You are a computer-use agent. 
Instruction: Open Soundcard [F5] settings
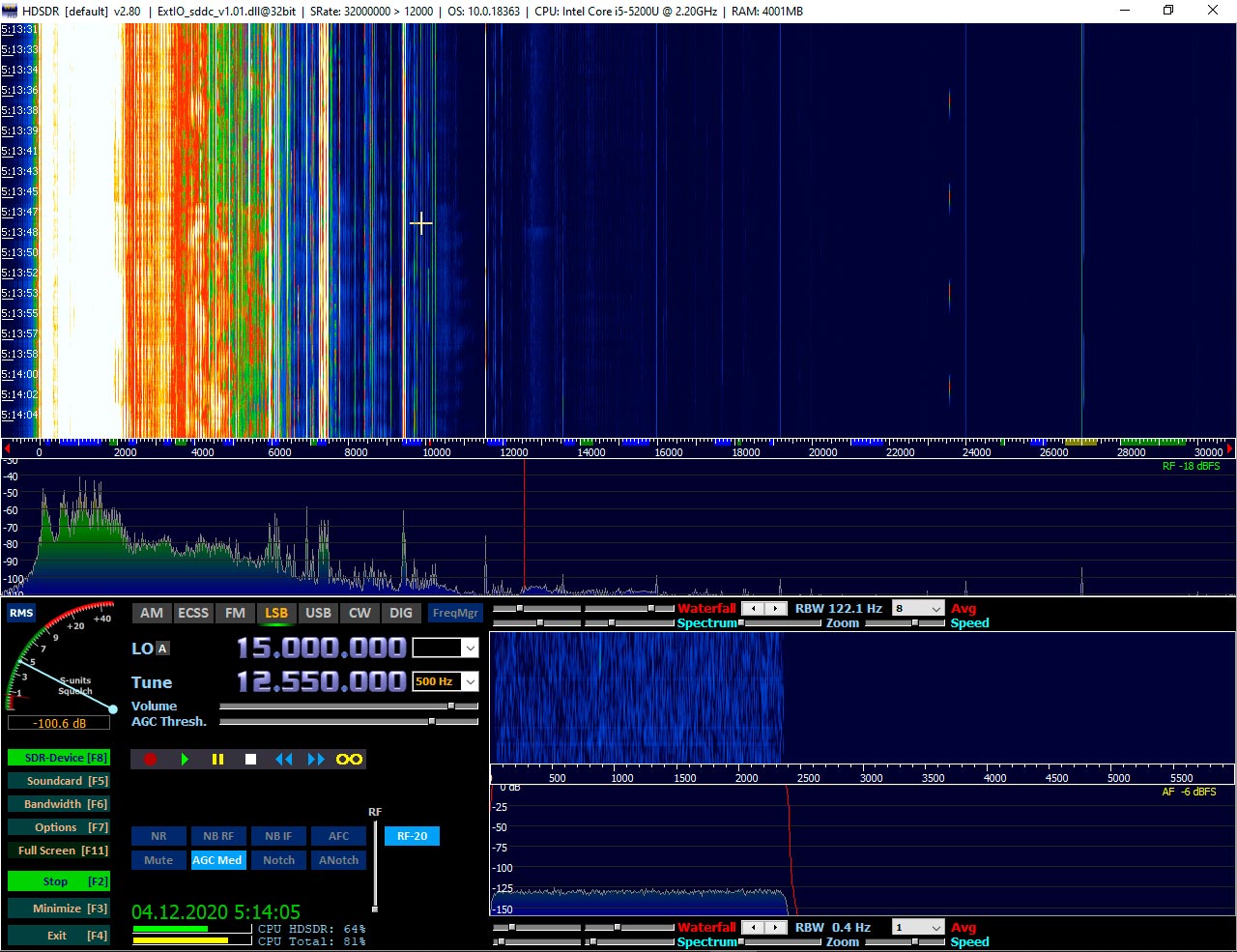click(x=58, y=781)
